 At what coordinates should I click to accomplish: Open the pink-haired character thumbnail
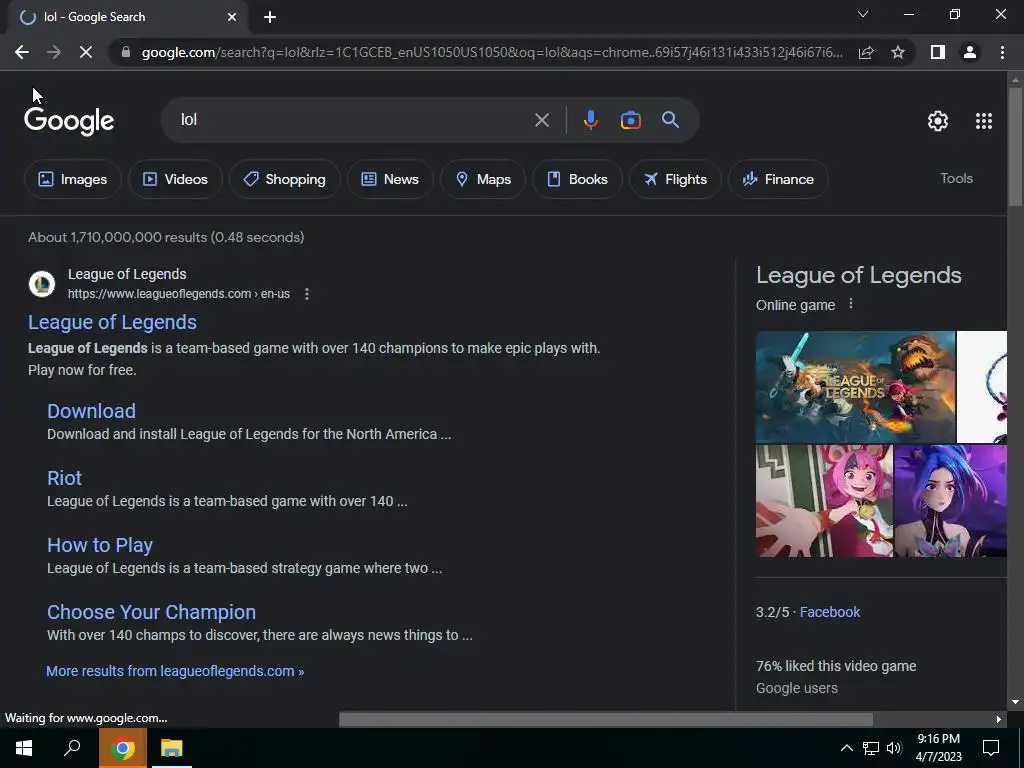[824, 501]
